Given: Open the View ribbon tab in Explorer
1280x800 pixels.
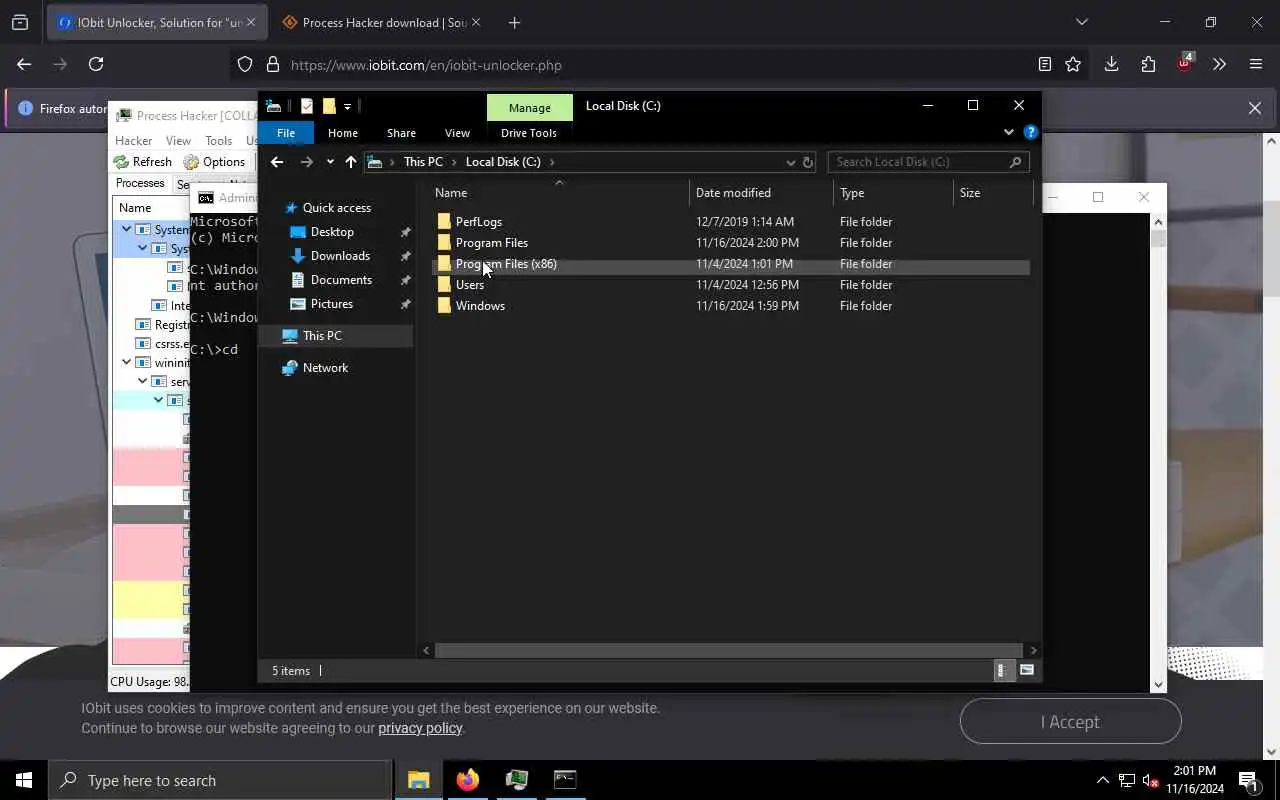Looking at the screenshot, I should point(457,133).
